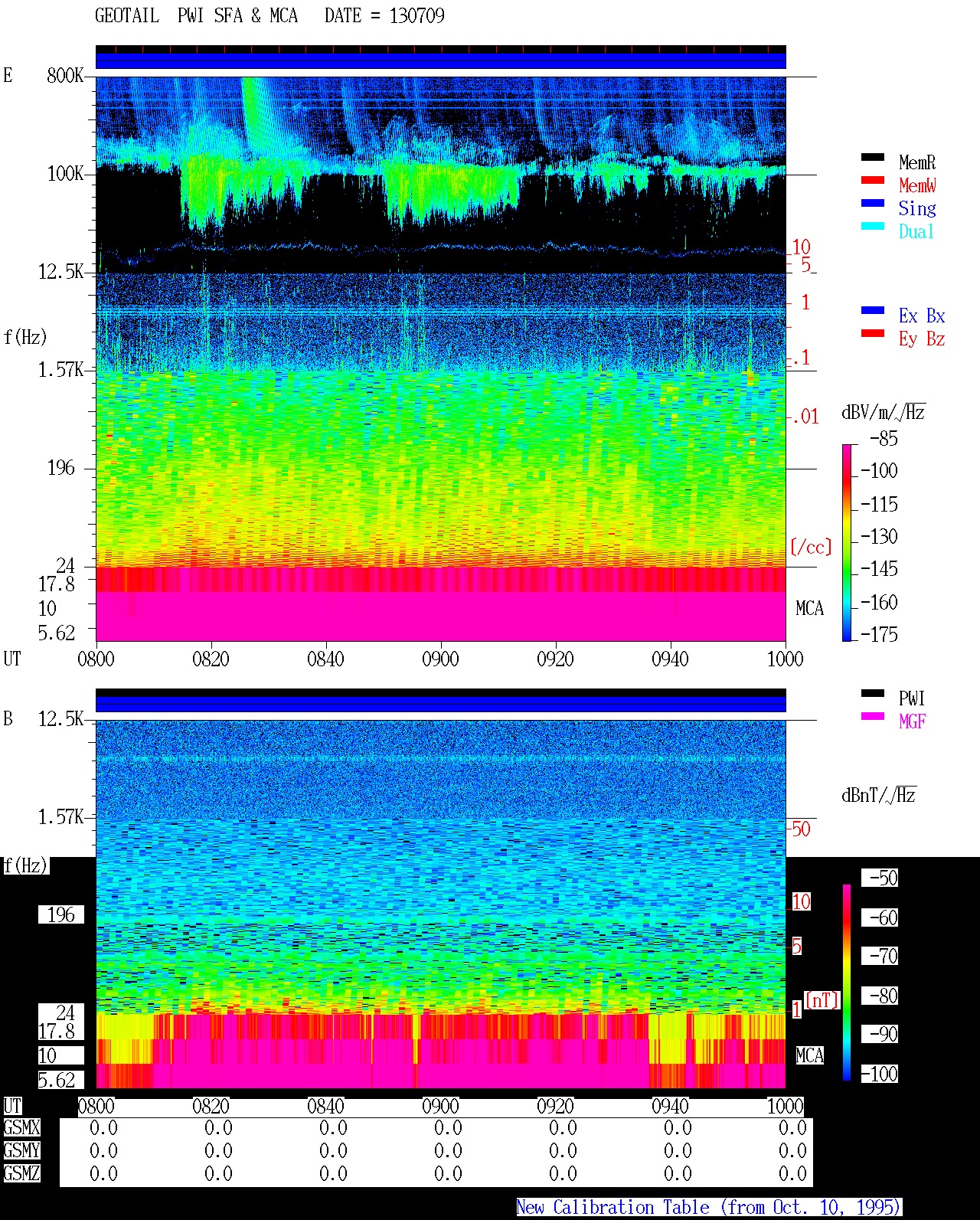Click the MemR legend label
Viewport: 980px width, 1220px height.
pyautogui.click(x=917, y=162)
